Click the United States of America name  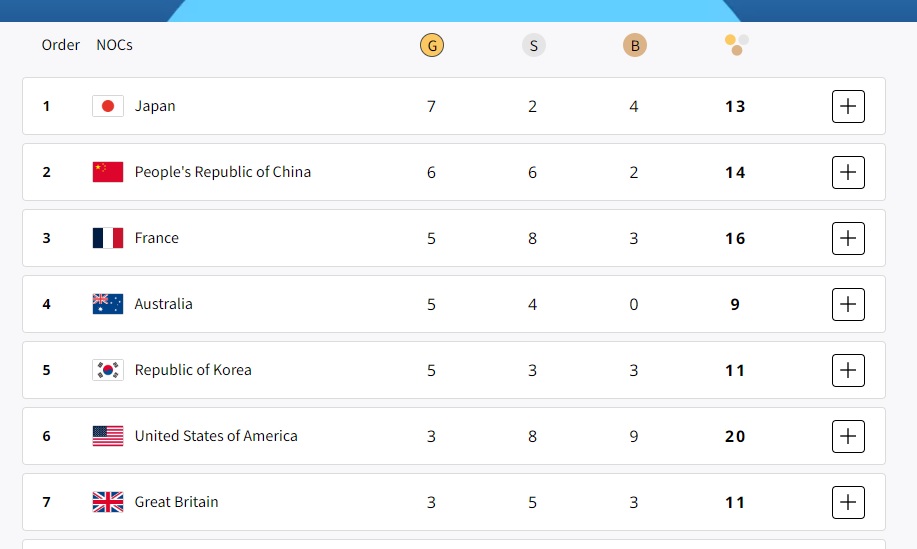(x=216, y=436)
